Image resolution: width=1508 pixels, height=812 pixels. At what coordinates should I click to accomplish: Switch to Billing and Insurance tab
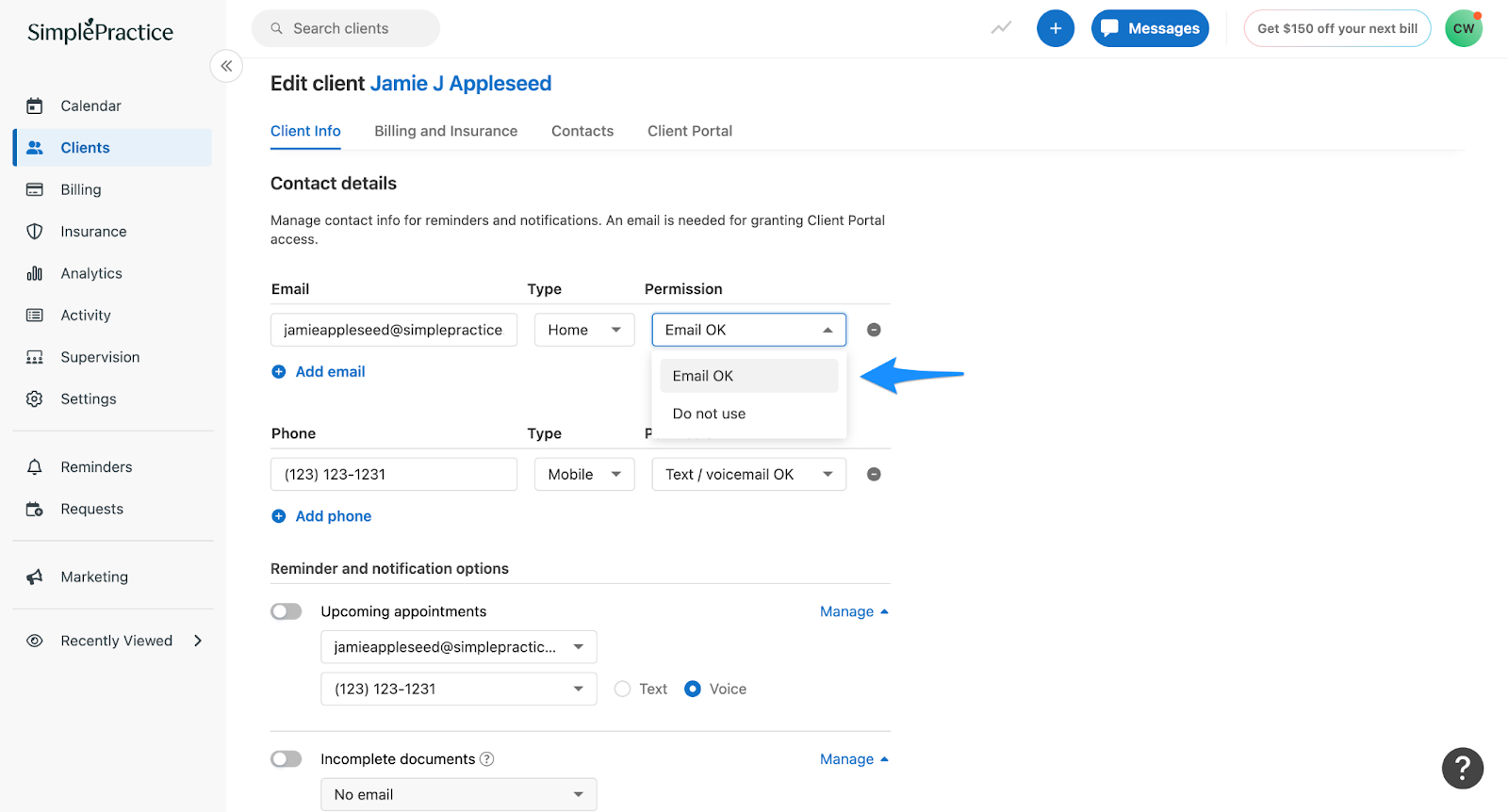(446, 131)
